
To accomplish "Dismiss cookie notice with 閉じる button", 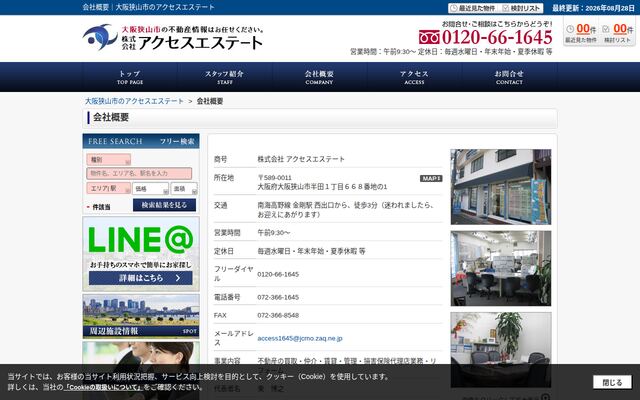I will [x=612, y=382].
